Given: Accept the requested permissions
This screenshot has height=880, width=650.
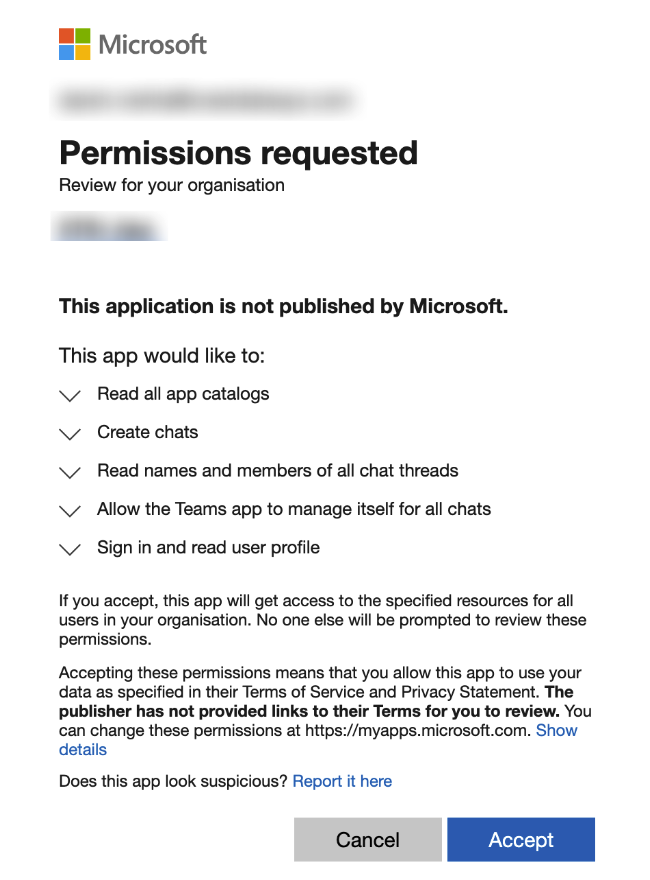Looking at the screenshot, I should 521,840.
